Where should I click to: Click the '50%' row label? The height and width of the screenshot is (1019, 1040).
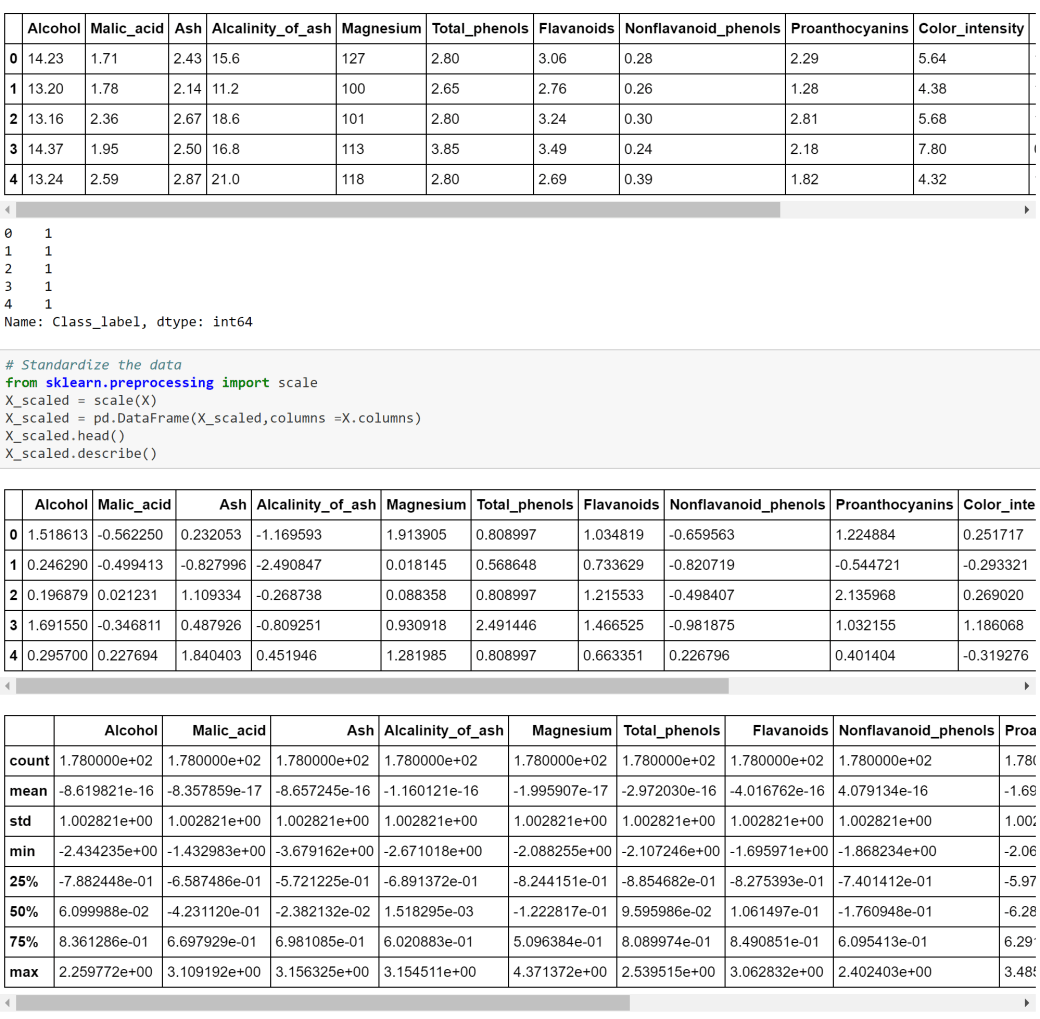pyautogui.click(x=29, y=912)
